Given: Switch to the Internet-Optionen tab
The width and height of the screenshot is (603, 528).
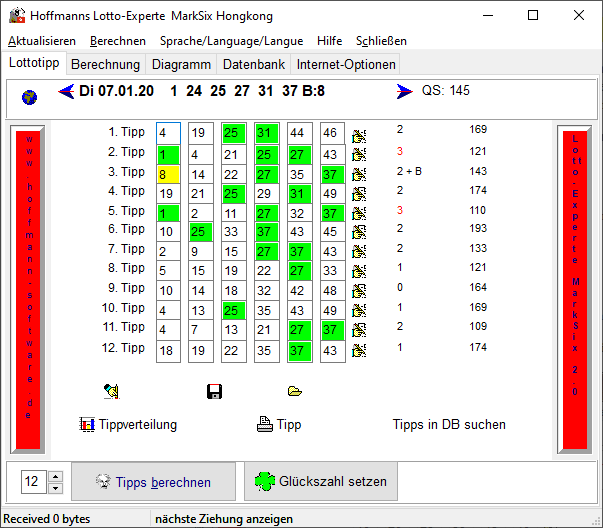Looking at the screenshot, I should pos(346,64).
